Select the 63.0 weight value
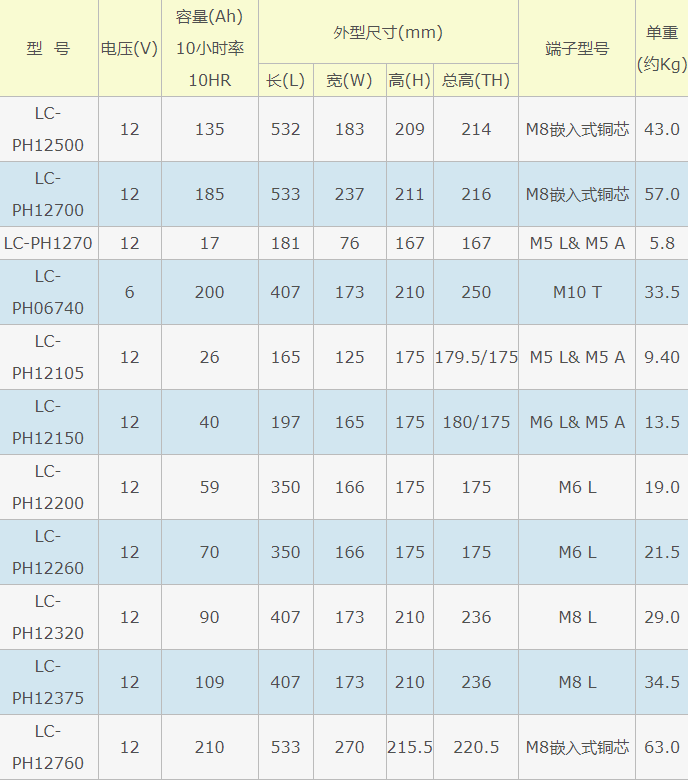The image size is (688, 781). 661,747
